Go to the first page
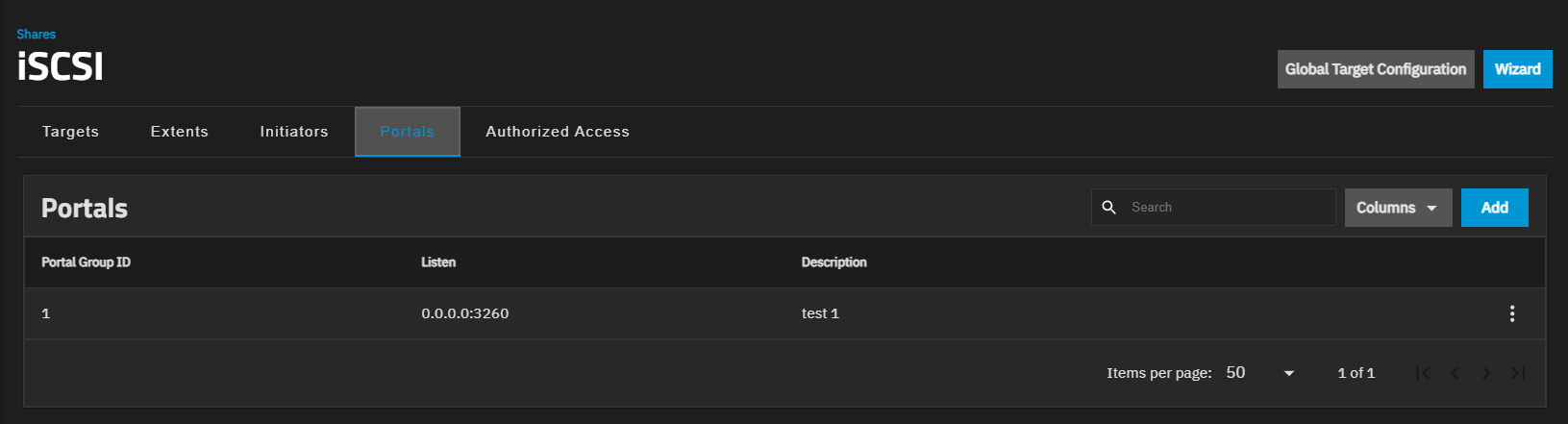Image resolution: width=1568 pixels, height=424 pixels. [x=1423, y=373]
